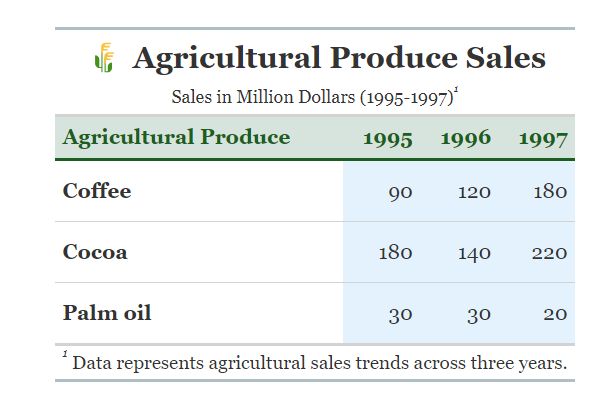Click the Agricultural Produce Sales title

[339, 58]
